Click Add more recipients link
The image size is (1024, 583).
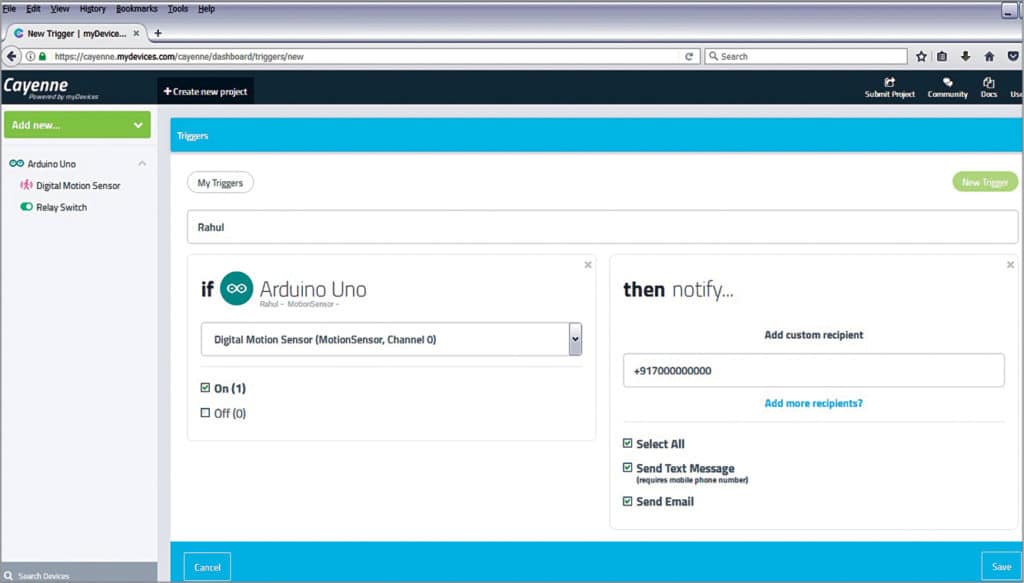(x=813, y=403)
